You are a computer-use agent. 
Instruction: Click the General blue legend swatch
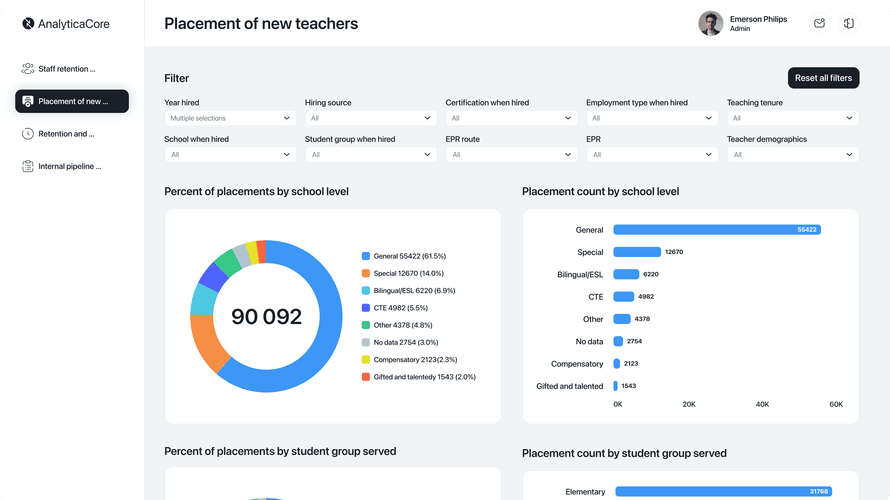(x=366, y=256)
